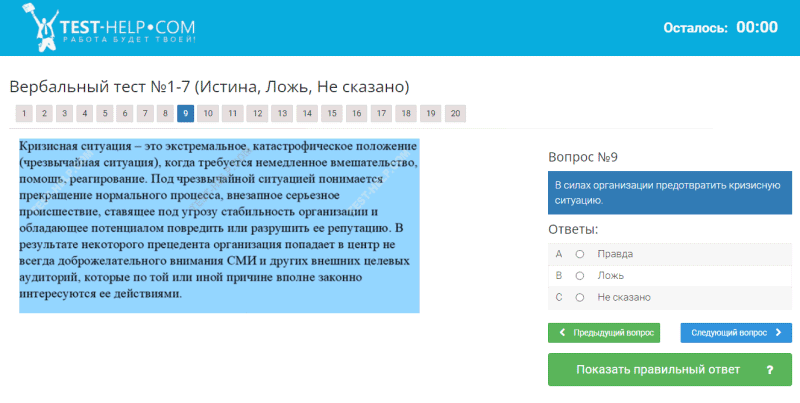Viewport: 800px width, 403px height.
Task: Select the active question 9 button
Action: (185, 113)
